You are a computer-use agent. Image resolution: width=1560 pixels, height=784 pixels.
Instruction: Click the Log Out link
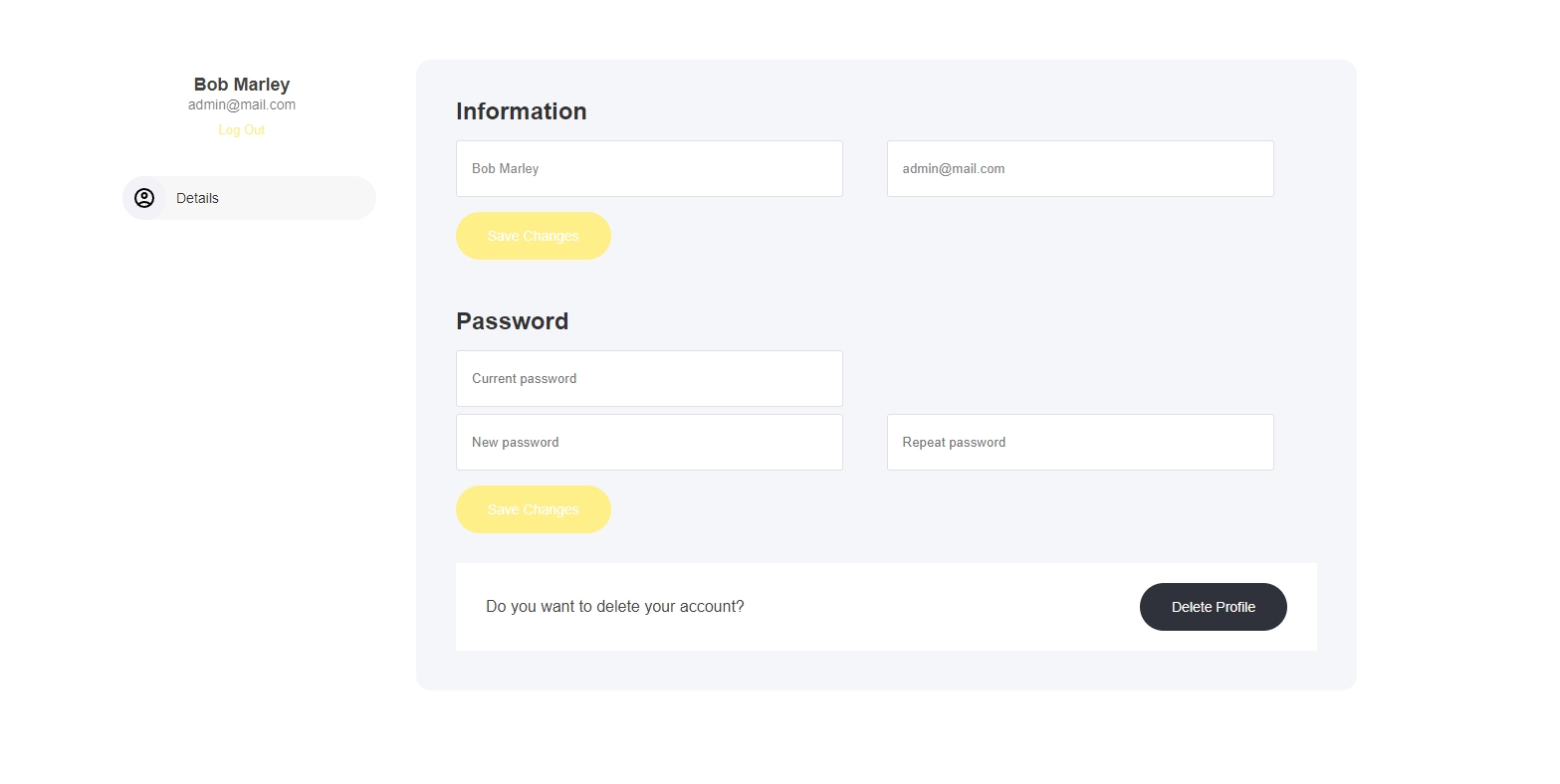pos(242,130)
